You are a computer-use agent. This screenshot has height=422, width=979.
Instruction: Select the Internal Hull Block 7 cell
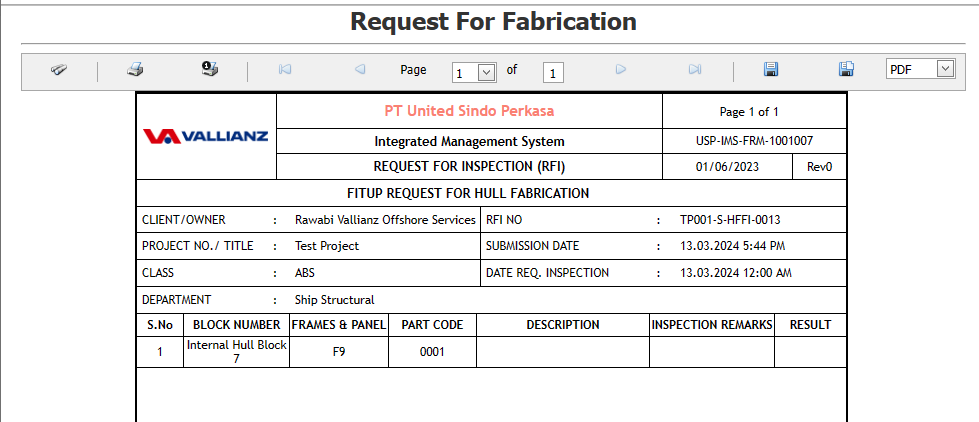click(x=236, y=351)
